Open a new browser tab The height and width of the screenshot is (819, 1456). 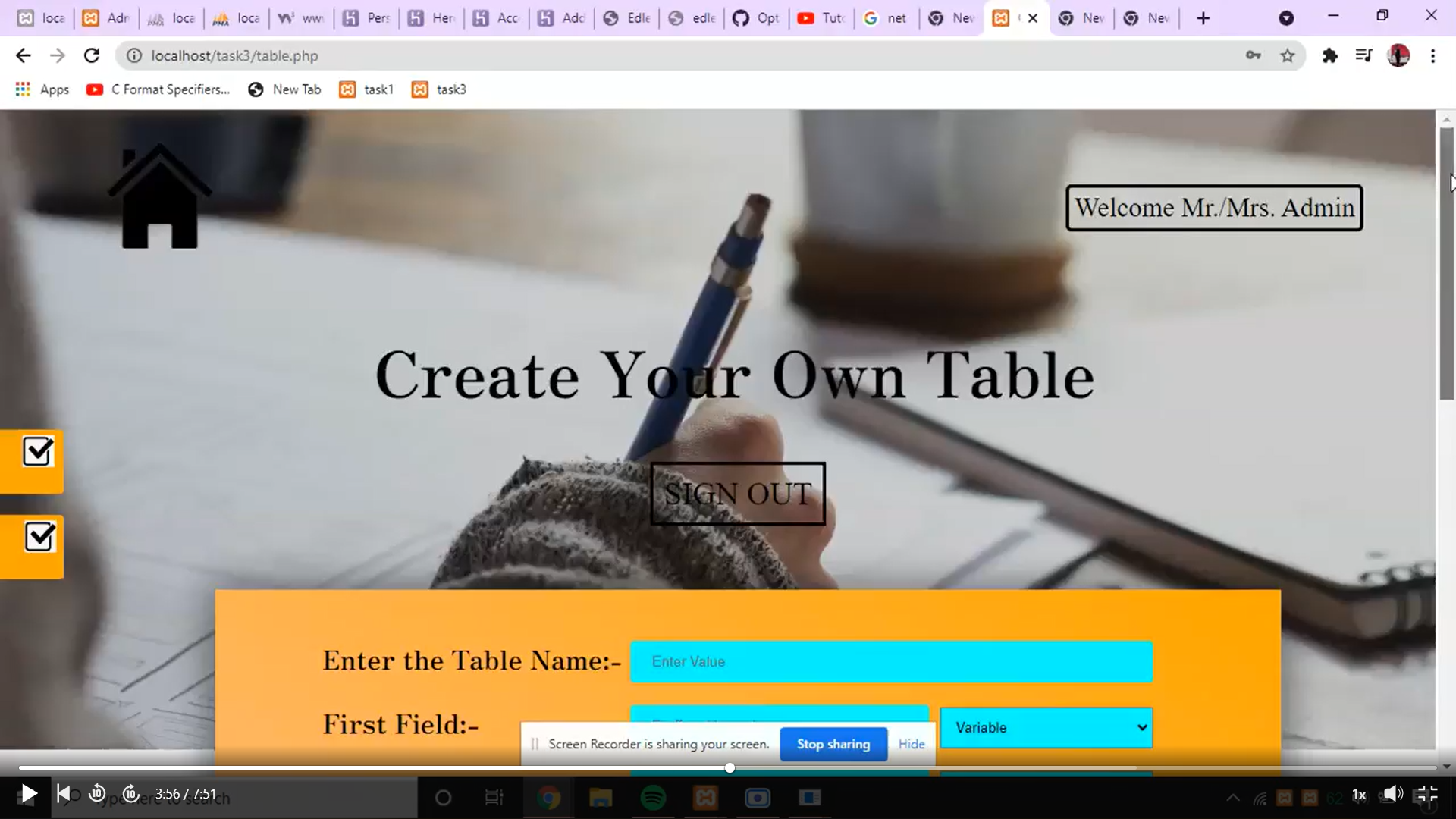(x=1203, y=17)
